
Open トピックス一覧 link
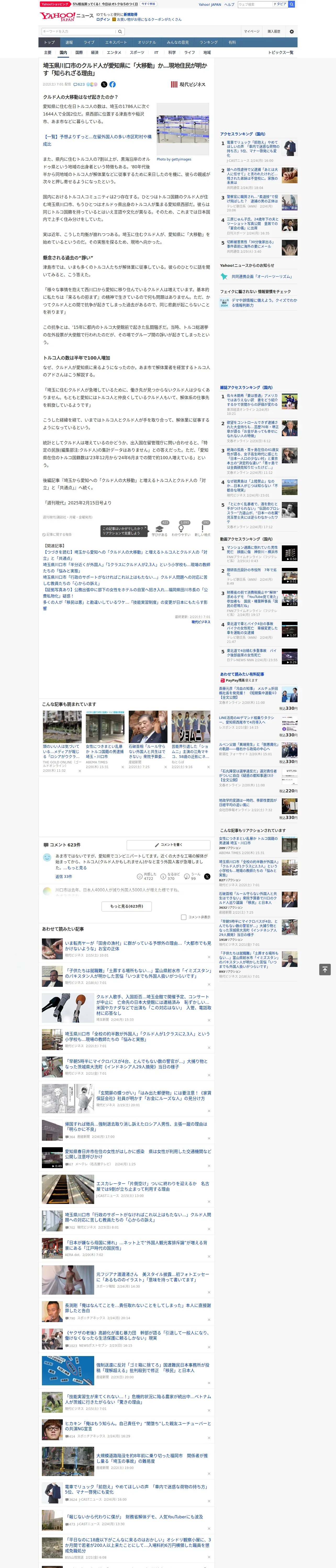pyautogui.click(x=281, y=52)
